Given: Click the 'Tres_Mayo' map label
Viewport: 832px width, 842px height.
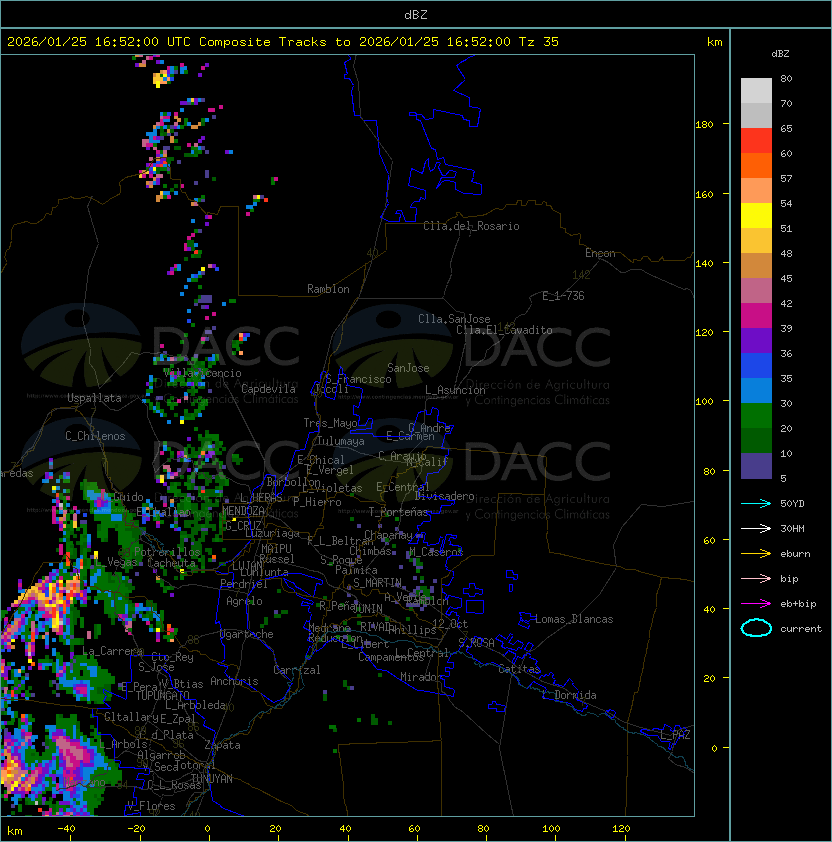Looking at the screenshot, I should point(330,423).
